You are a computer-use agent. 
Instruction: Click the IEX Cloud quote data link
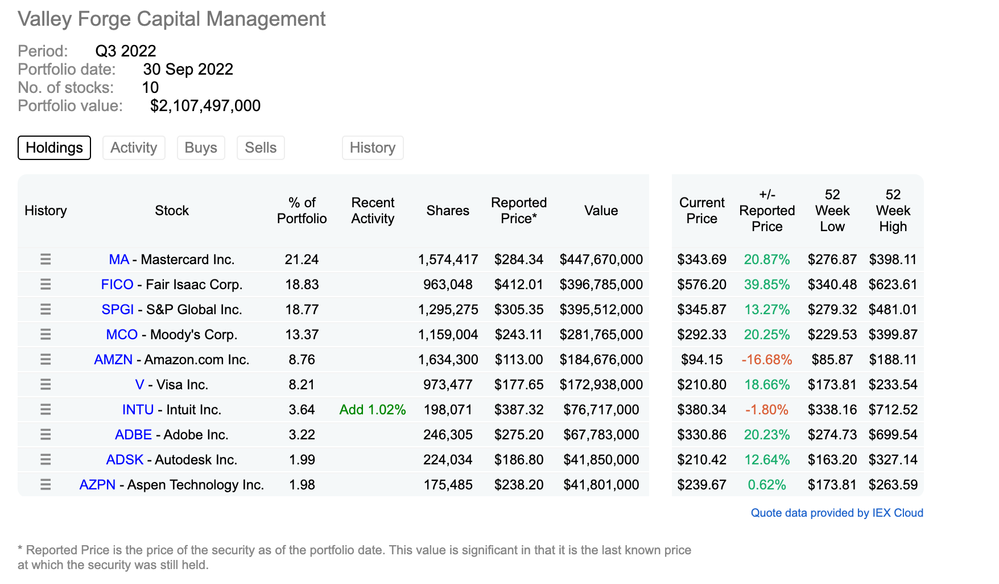(837, 513)
